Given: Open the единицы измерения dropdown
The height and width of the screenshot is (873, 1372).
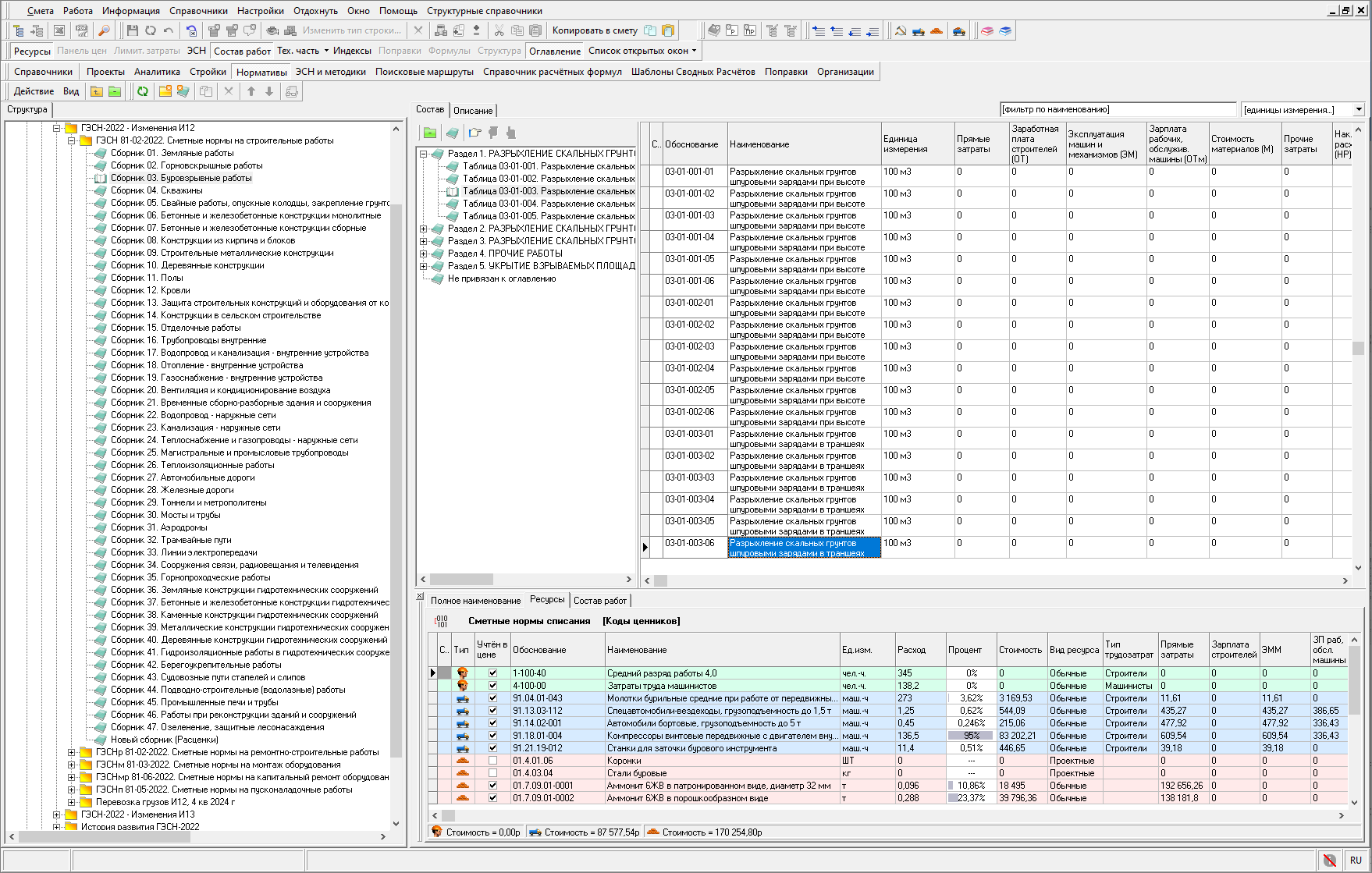Looking at the screenshot, I should 1359,110.
